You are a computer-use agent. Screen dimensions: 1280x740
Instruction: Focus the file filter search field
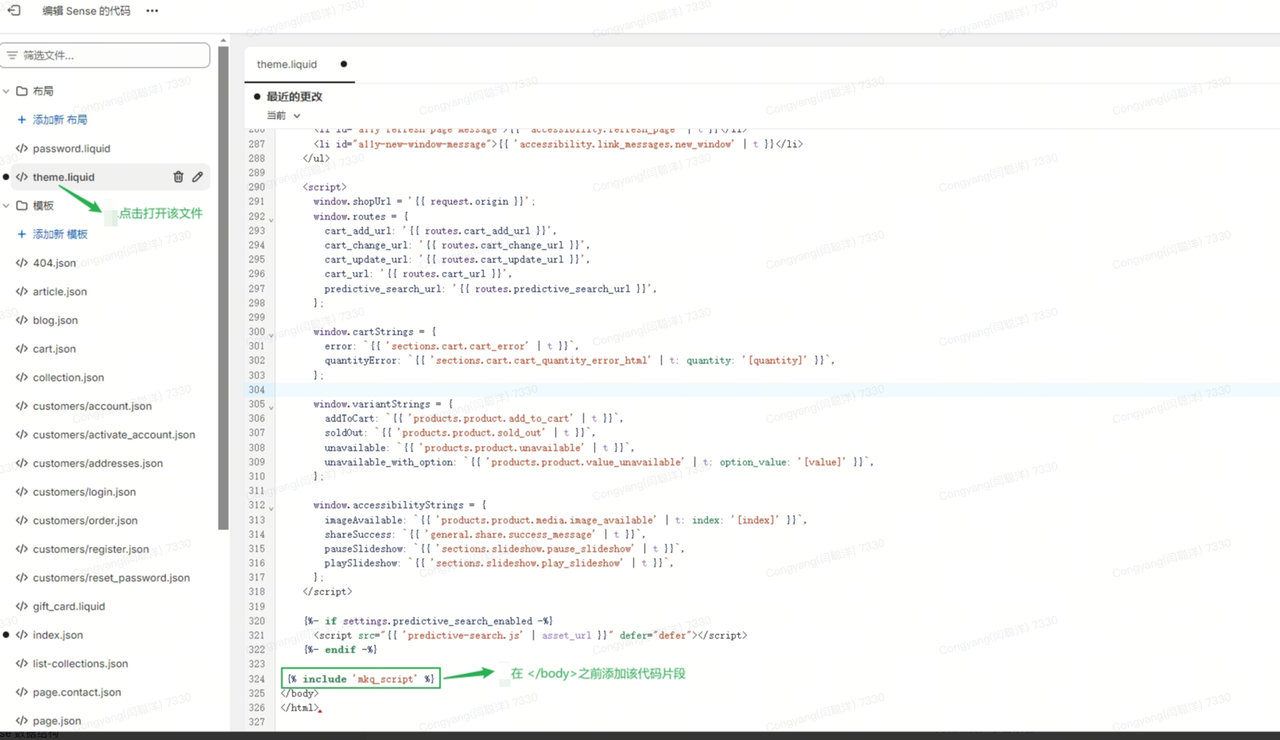click(106, 55)
